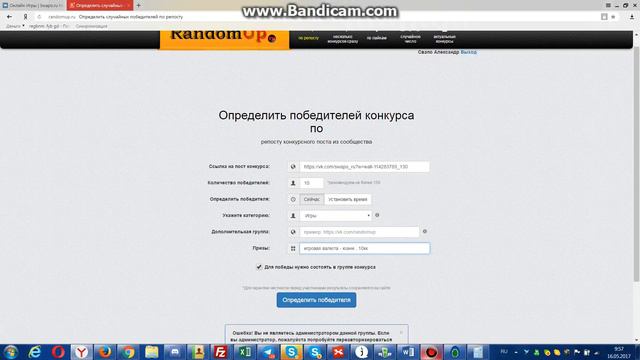This screenshot has height=360, width=640.
Task: Open the highlighted Skype taskbar icon
Action: click(292, 352)
